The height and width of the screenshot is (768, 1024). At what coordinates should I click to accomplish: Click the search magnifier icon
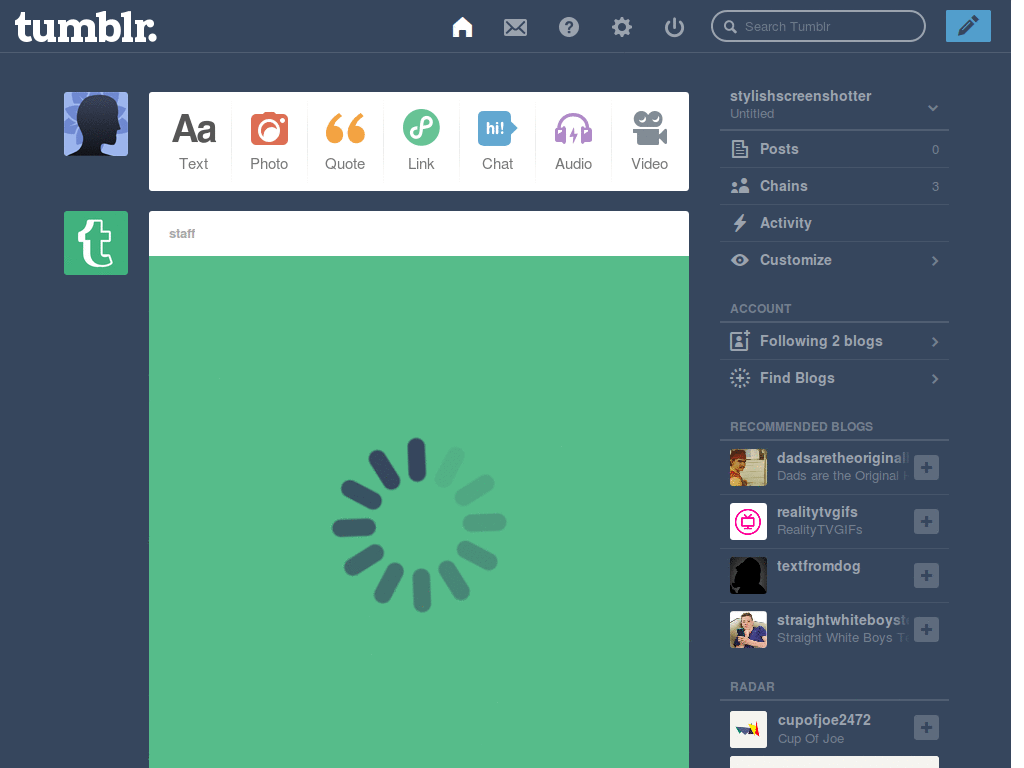click(731, 27)
